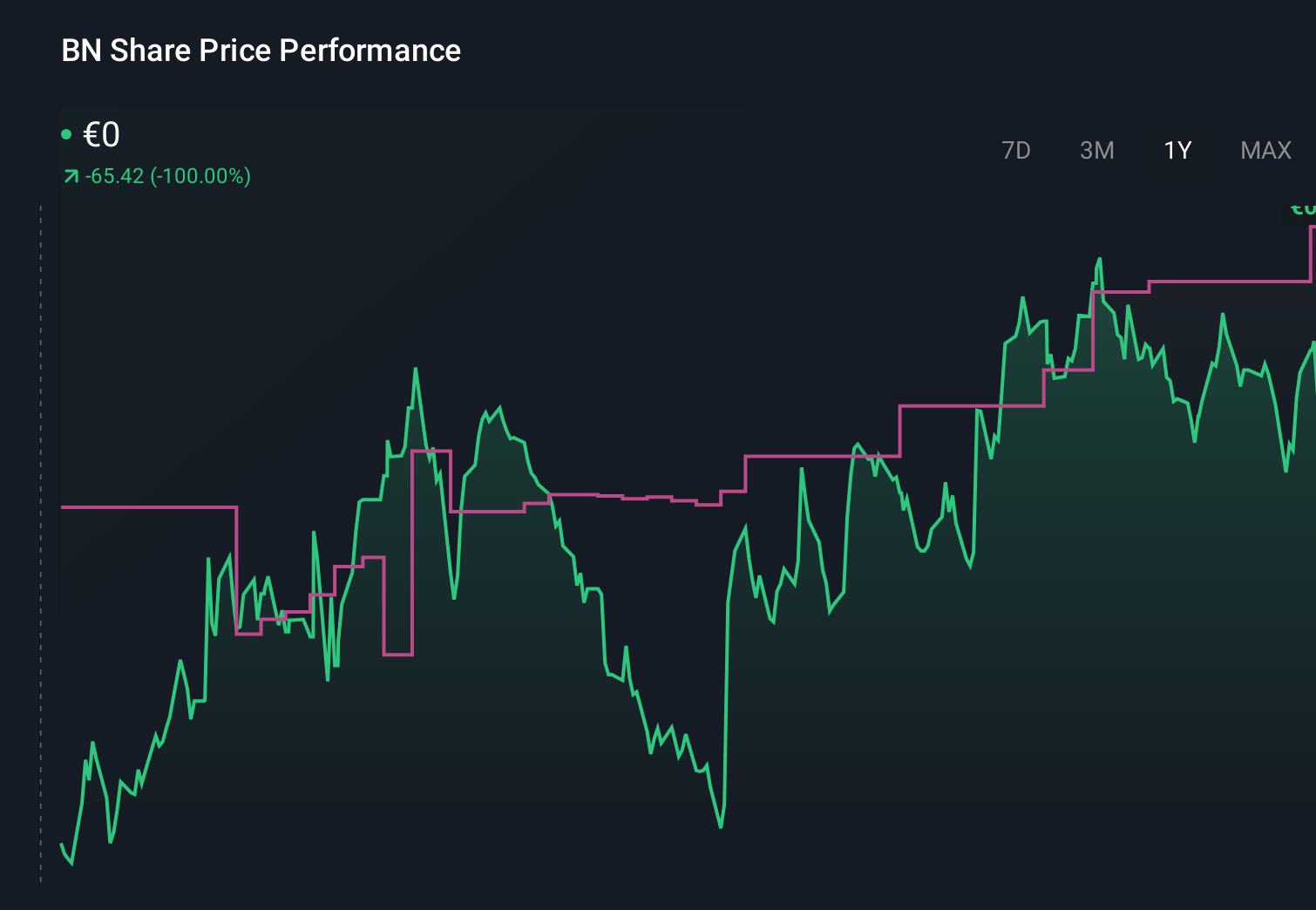Click the -65.42 (-100.00%) change link
1316x910 pixels.
(x=167, y=176)
